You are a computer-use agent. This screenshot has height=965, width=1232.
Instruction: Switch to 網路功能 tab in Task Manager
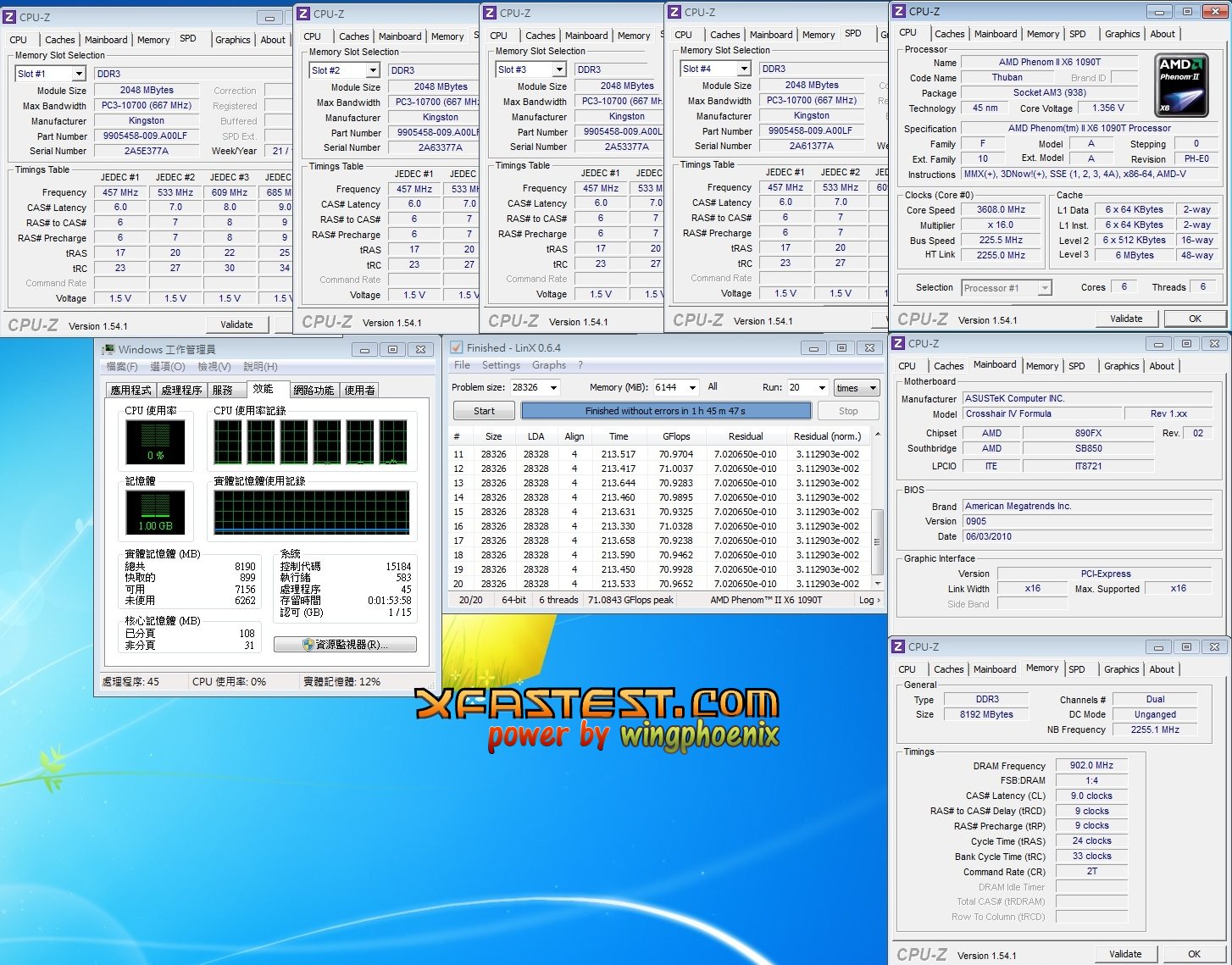tap(314, 390)
